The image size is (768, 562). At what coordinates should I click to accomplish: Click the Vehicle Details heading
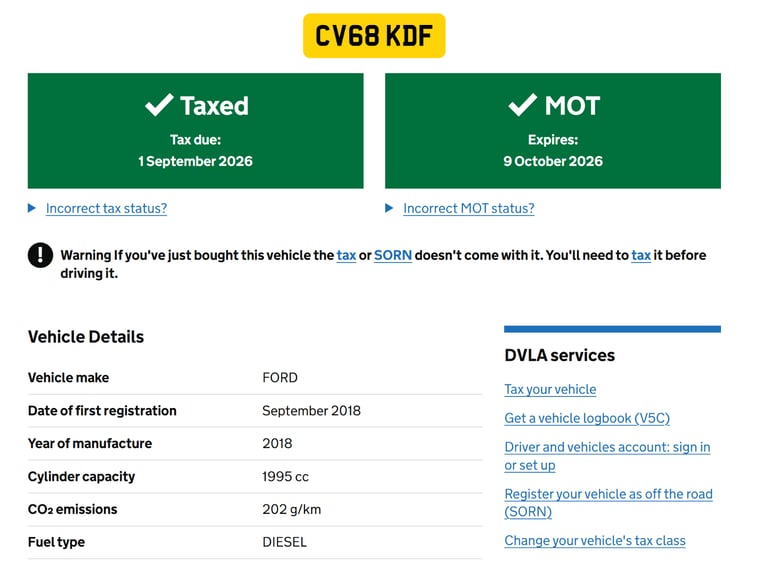click(86, 336)
